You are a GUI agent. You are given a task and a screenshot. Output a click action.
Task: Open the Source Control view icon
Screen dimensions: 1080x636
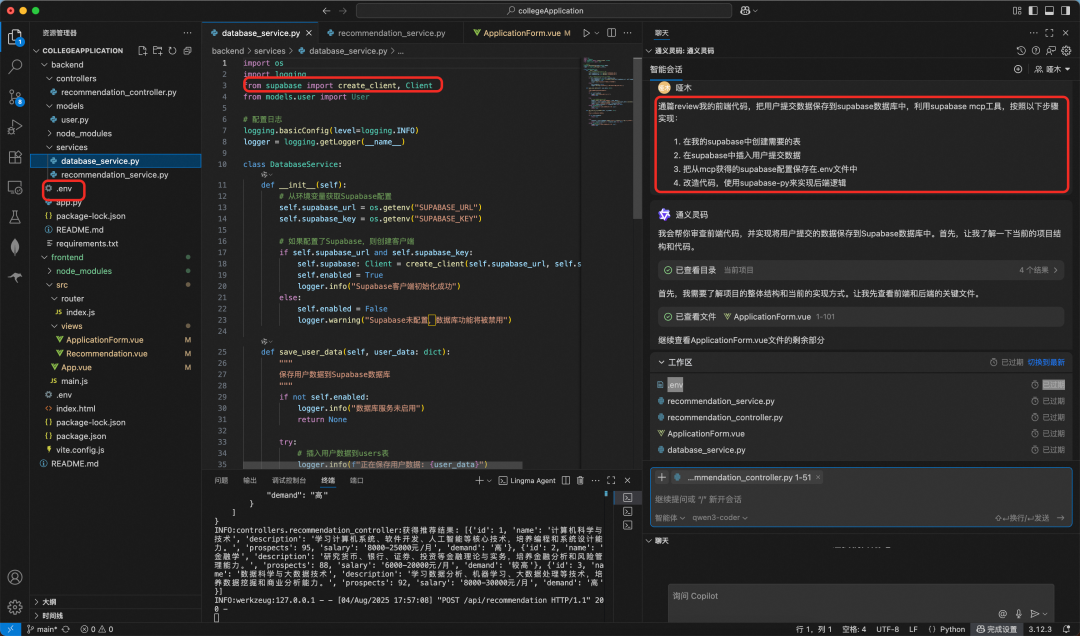(x=14, y=97)
